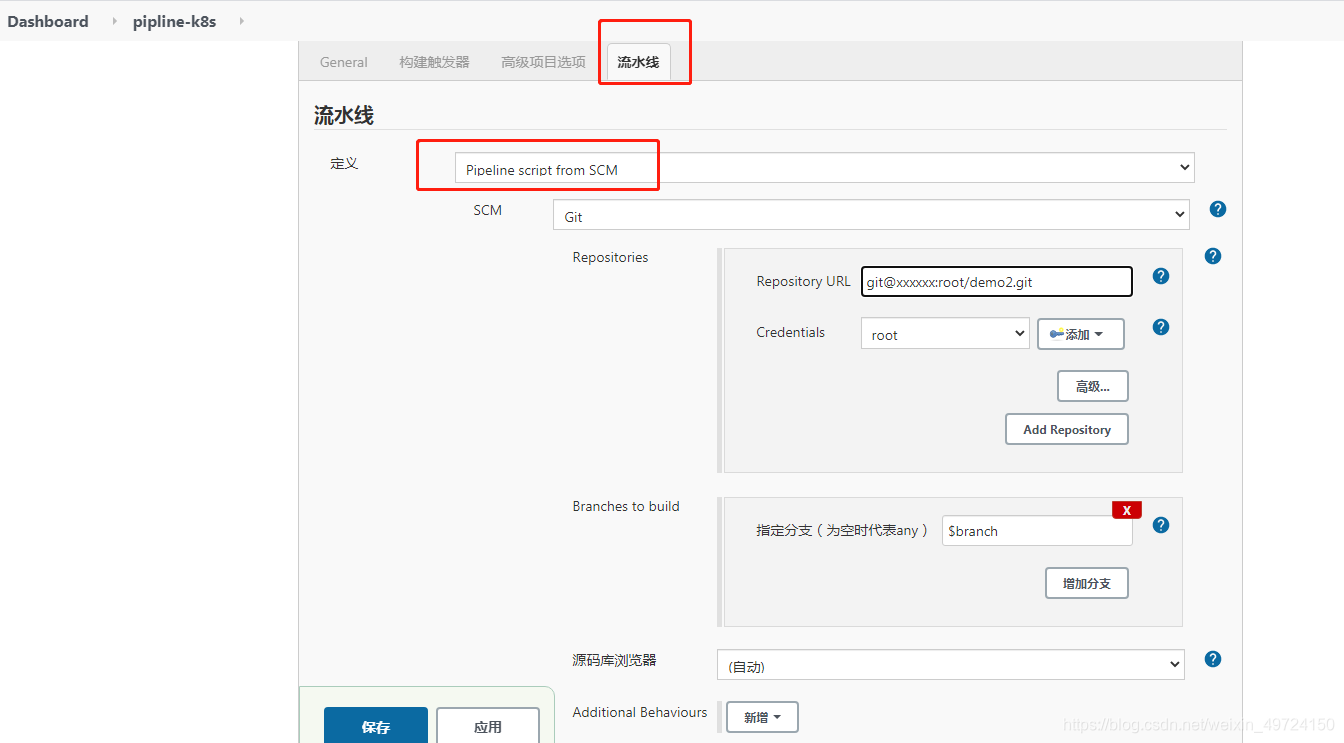Click the Add Repository button
The height and width of the screenshot is (743, 1344).
click(1067, 429)
